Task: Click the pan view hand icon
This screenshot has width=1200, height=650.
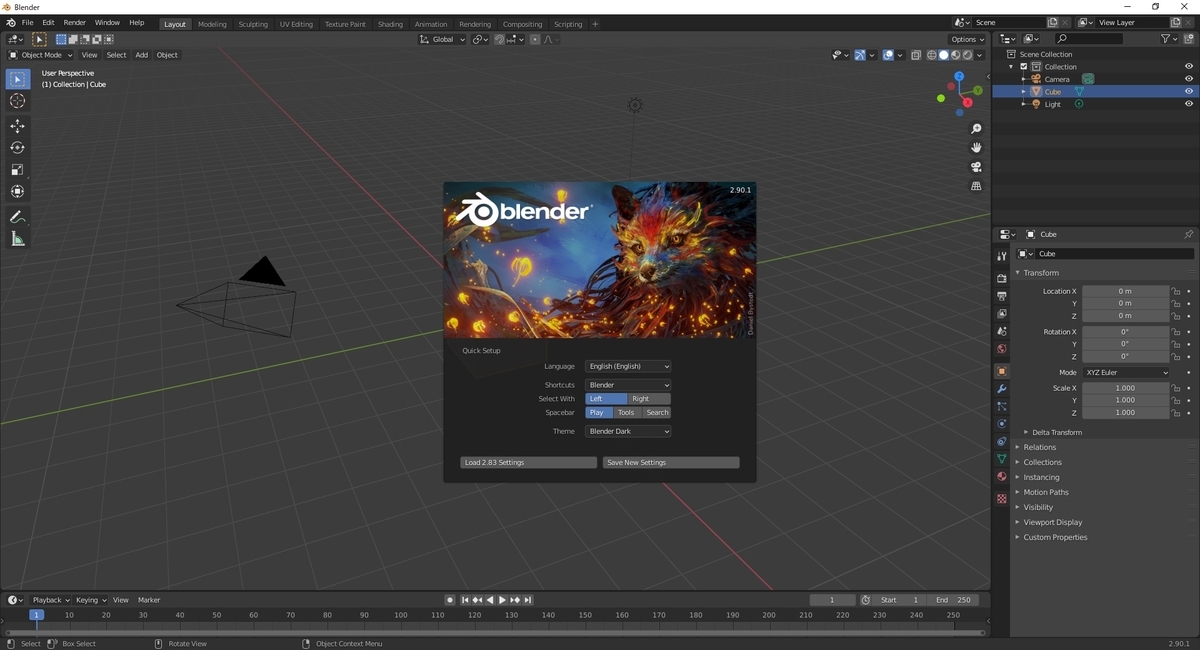Action: coord(977,148)
